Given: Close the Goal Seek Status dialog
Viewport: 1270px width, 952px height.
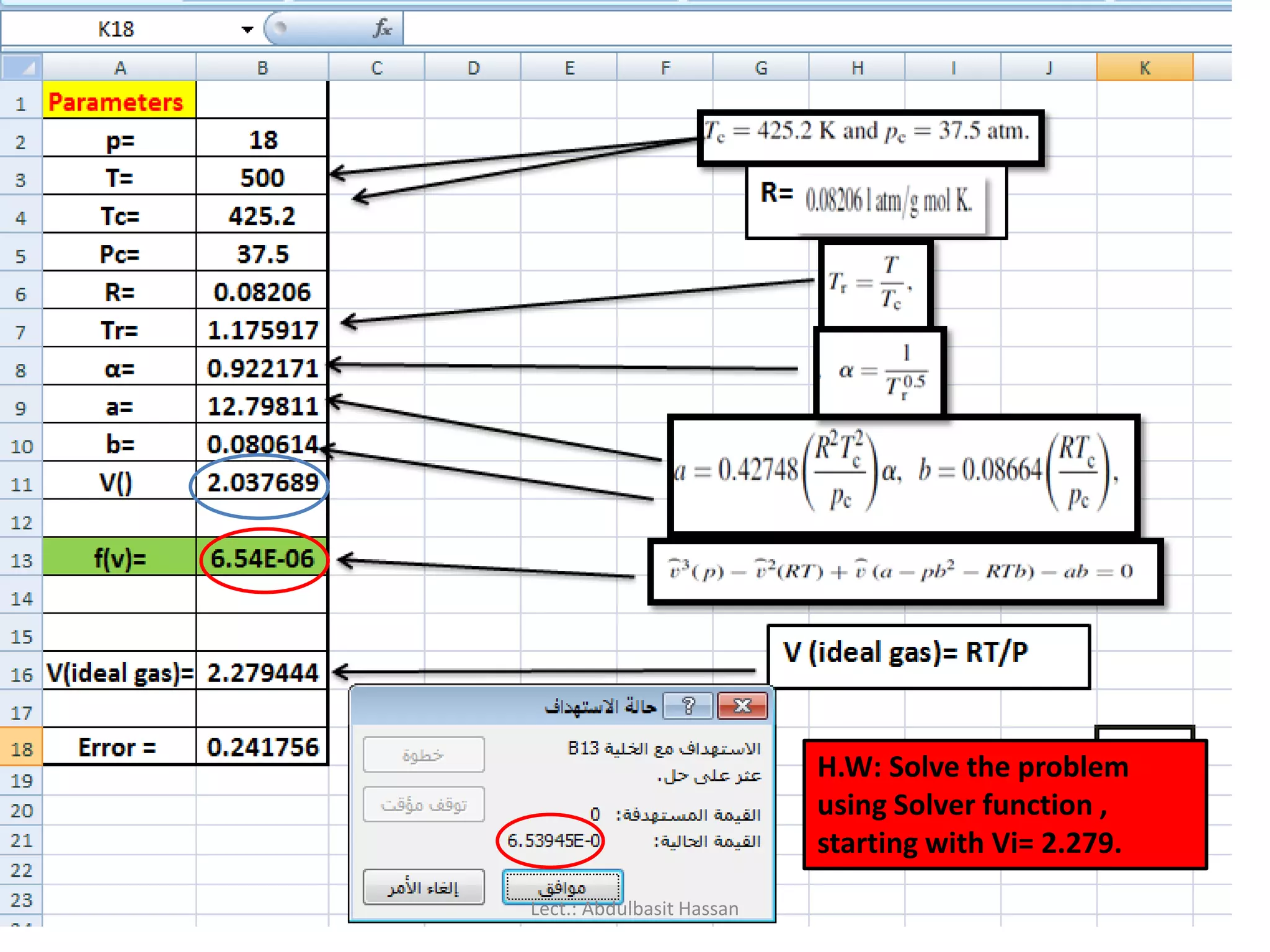Looking at the screenshot, I should point(742,705).
